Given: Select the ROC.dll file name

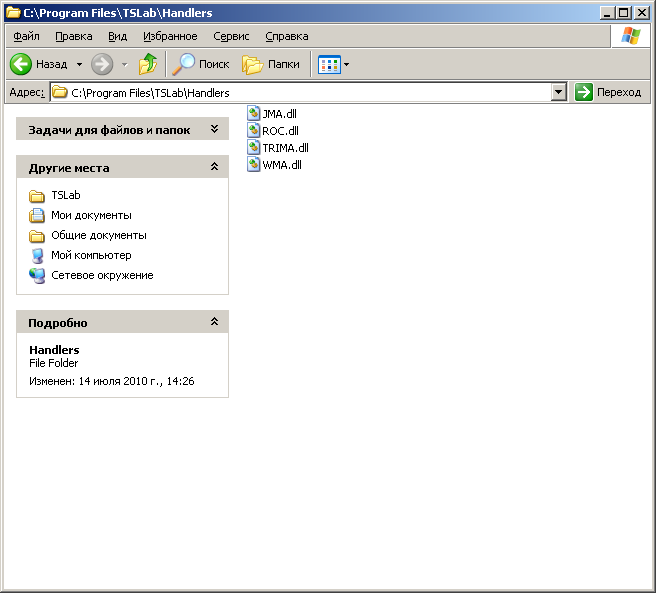Looking at the screenshot, I should tap(280, 131).
